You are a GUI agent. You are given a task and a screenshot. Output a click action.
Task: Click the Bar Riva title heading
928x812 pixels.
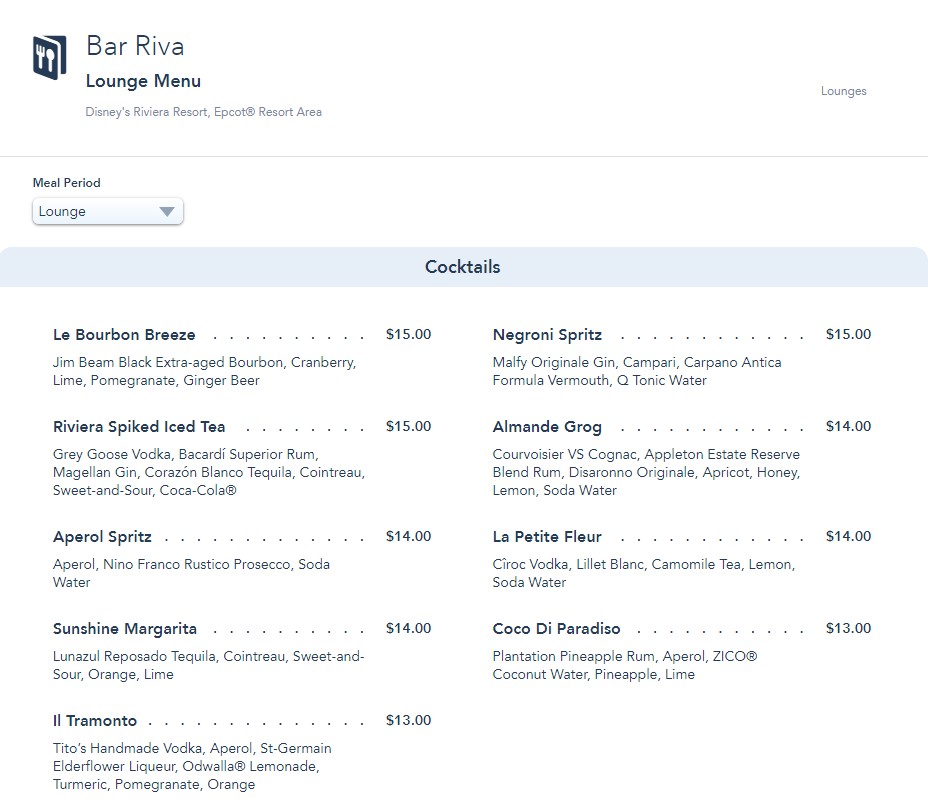click(135, 46)
